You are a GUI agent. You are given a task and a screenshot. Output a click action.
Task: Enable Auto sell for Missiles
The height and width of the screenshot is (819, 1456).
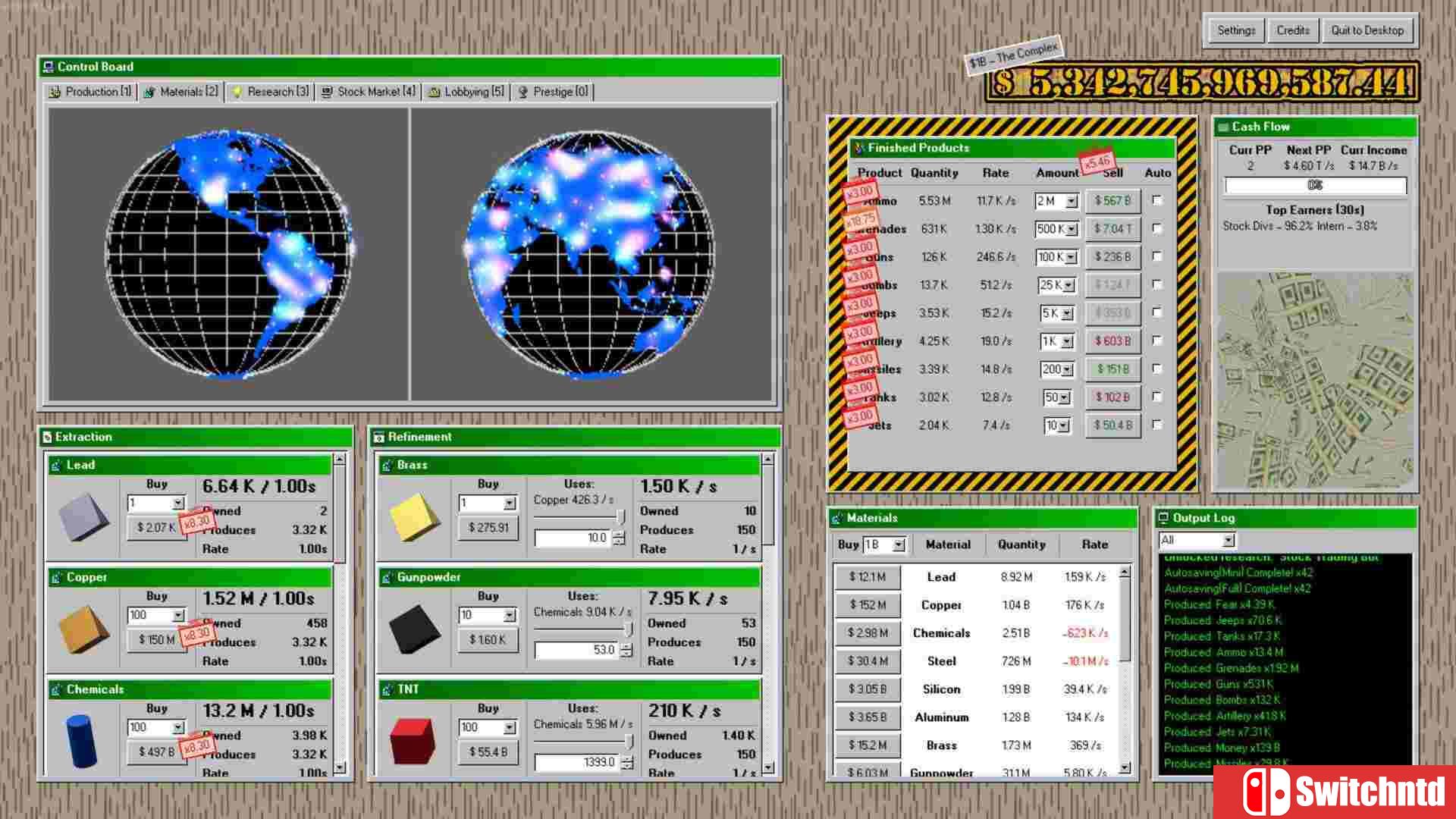1157,369
